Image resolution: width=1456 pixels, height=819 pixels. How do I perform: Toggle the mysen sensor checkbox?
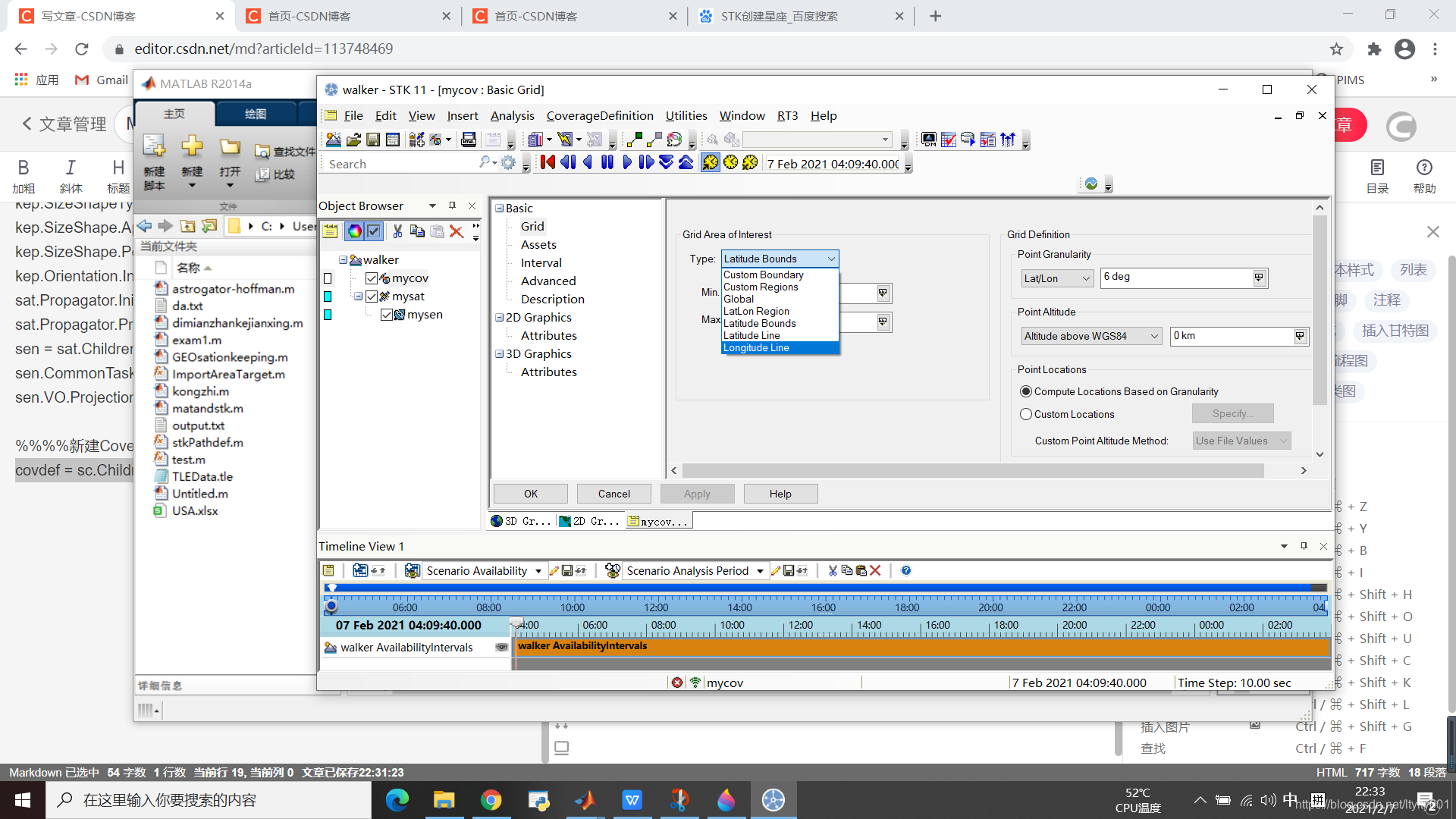pyautogui.click(x=387, y=315)
